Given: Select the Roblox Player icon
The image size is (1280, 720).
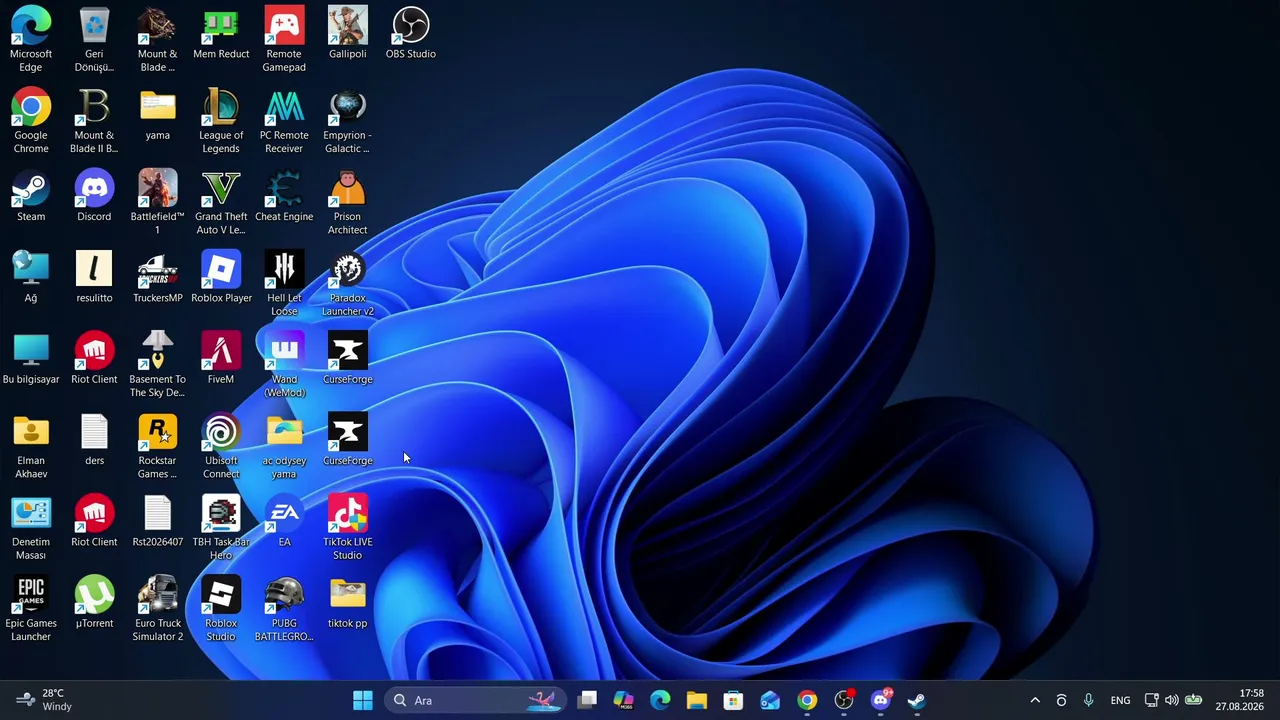Looking at the screenshot, I should pos(221,277).
